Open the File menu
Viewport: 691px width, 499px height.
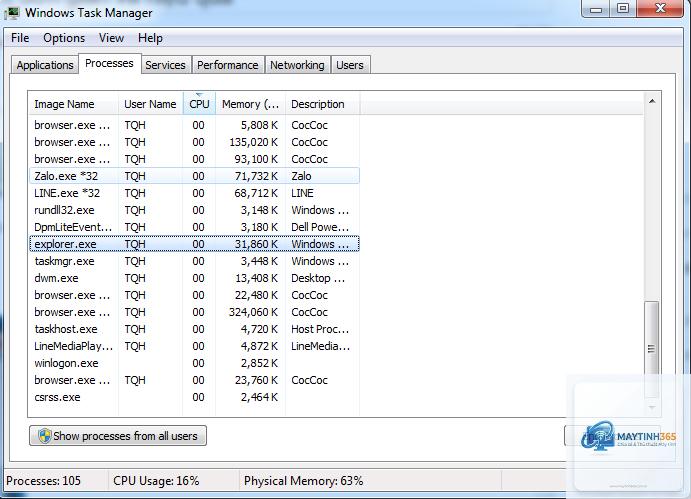pyautogui.click(x=20, y=38)
